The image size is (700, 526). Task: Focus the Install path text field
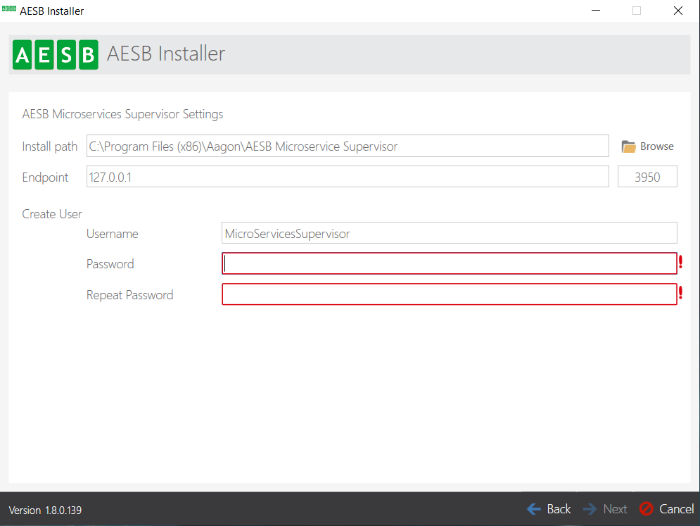coord(347,146)
